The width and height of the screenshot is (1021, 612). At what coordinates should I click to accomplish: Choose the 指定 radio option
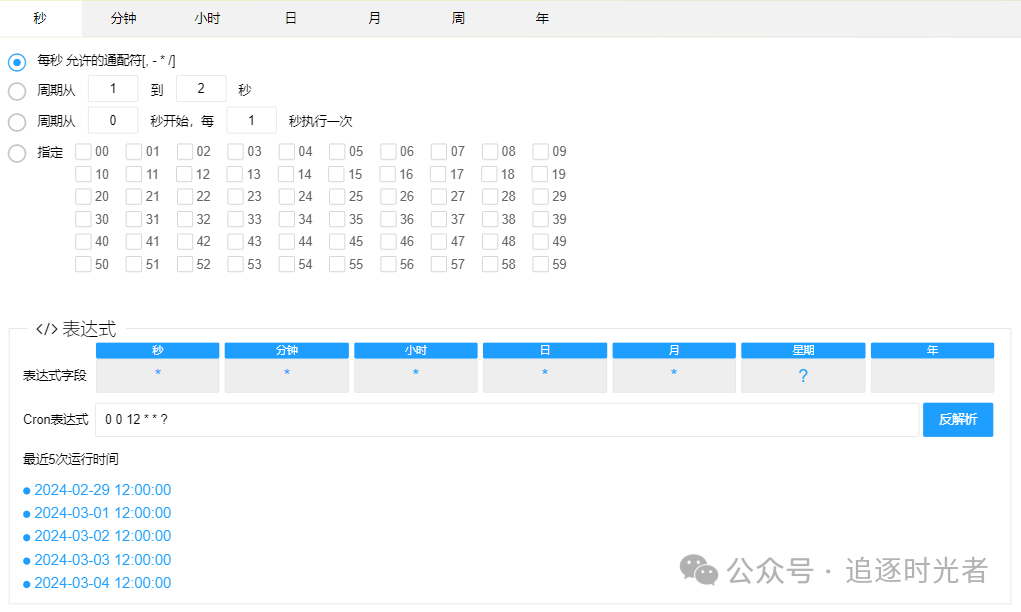click(x=16, y=153)
